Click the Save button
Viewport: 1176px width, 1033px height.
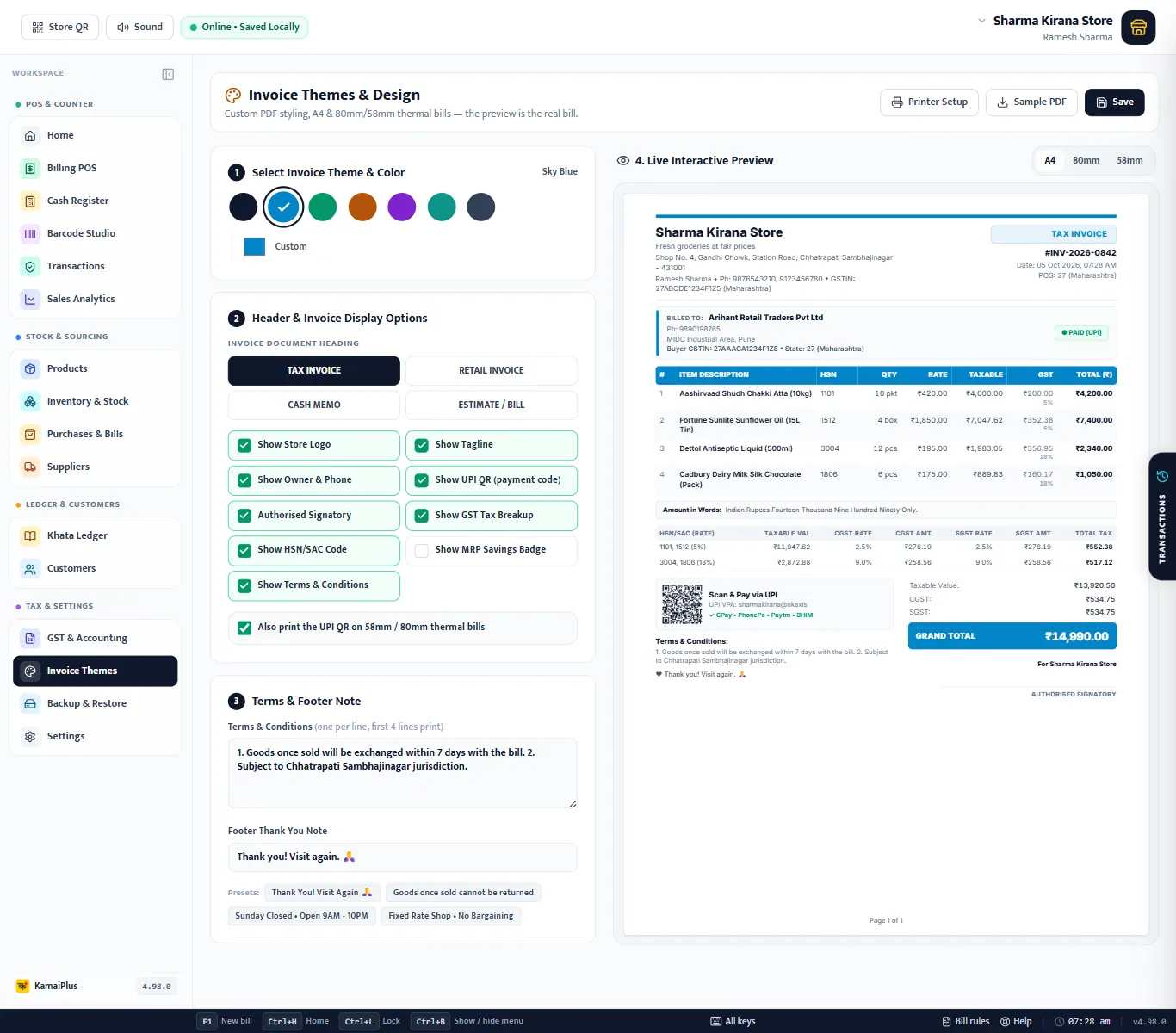click(x=1114, y=102)
